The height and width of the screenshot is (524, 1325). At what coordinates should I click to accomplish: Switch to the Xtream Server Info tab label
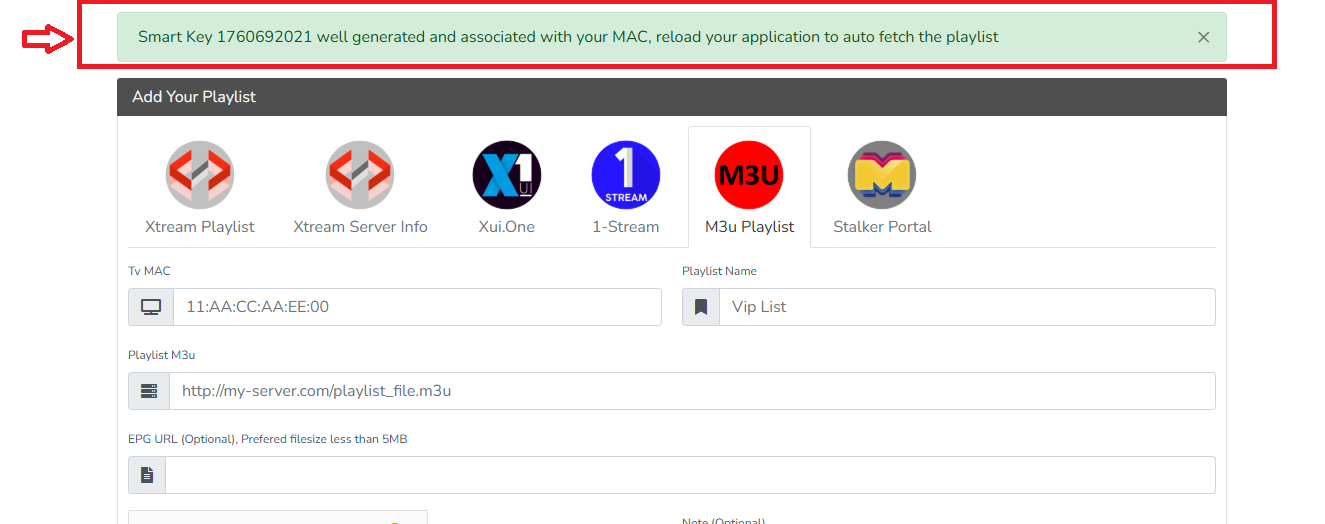click(x=360, y=227)
